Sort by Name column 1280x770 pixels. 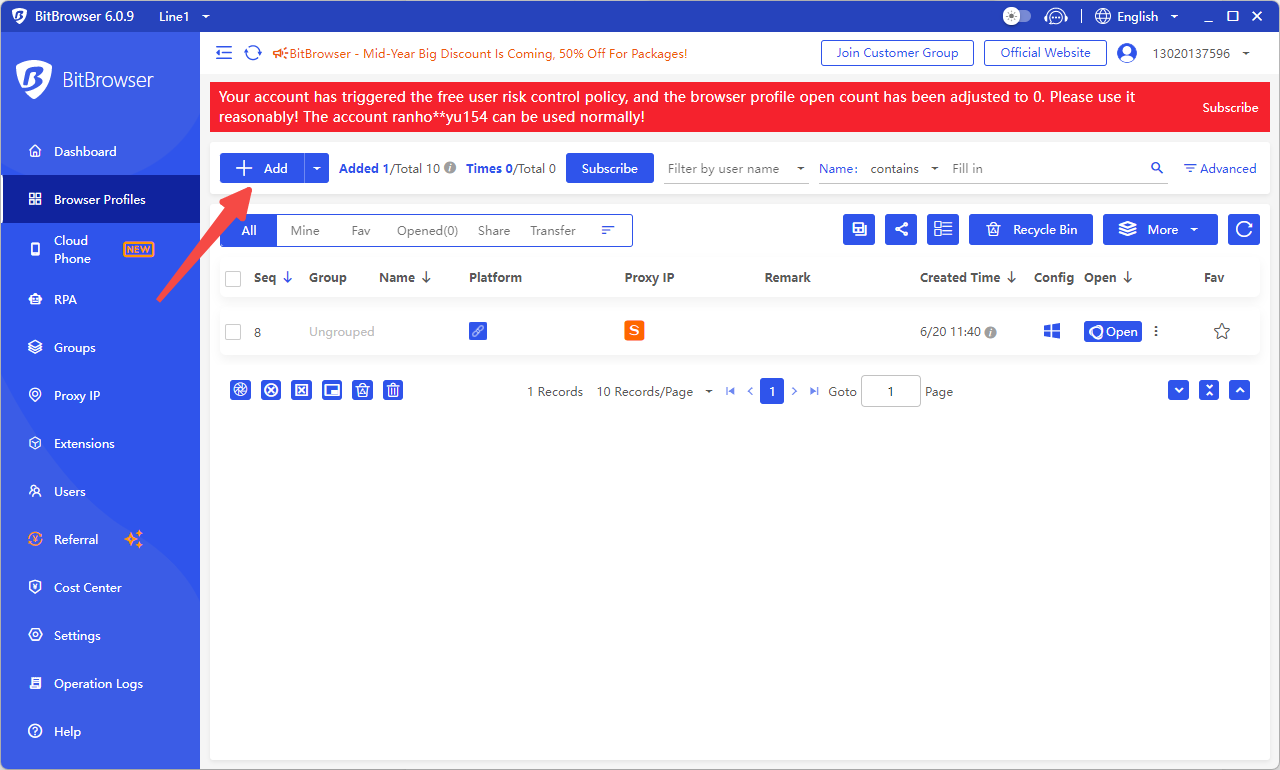click(x=405, y=277)
